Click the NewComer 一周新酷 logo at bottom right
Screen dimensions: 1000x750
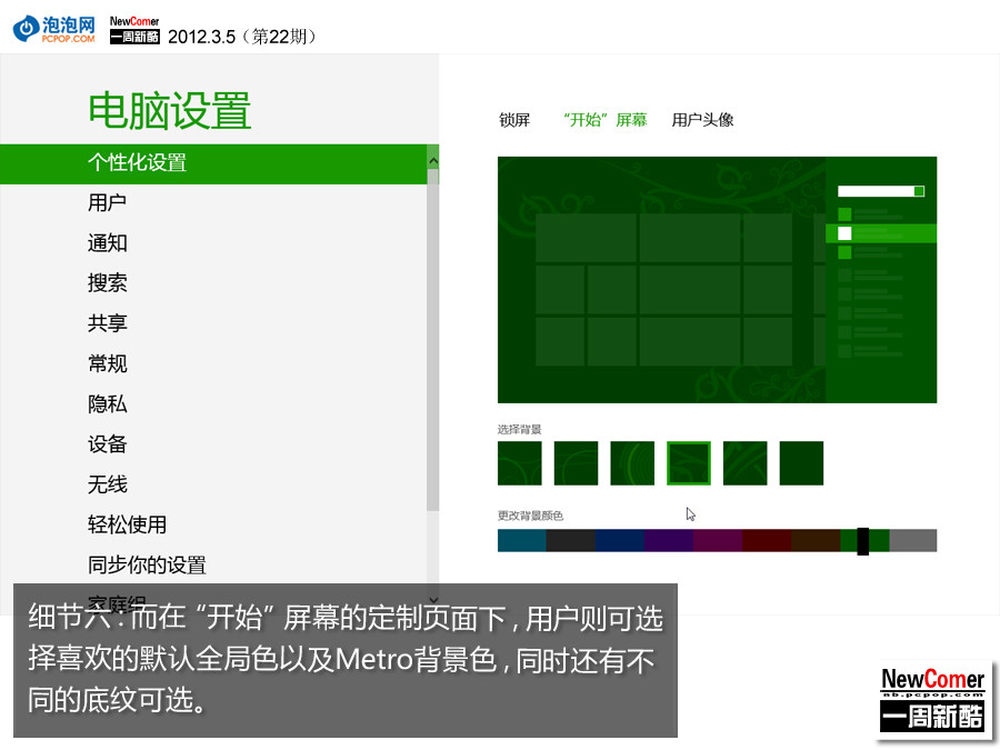(x=932, y=700)
